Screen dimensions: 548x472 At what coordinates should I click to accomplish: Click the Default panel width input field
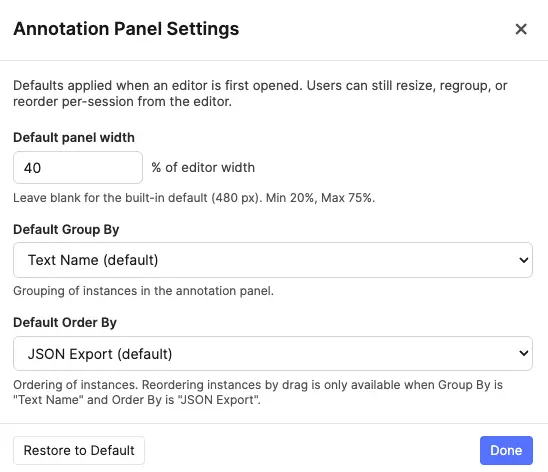[x=78, y=167]
